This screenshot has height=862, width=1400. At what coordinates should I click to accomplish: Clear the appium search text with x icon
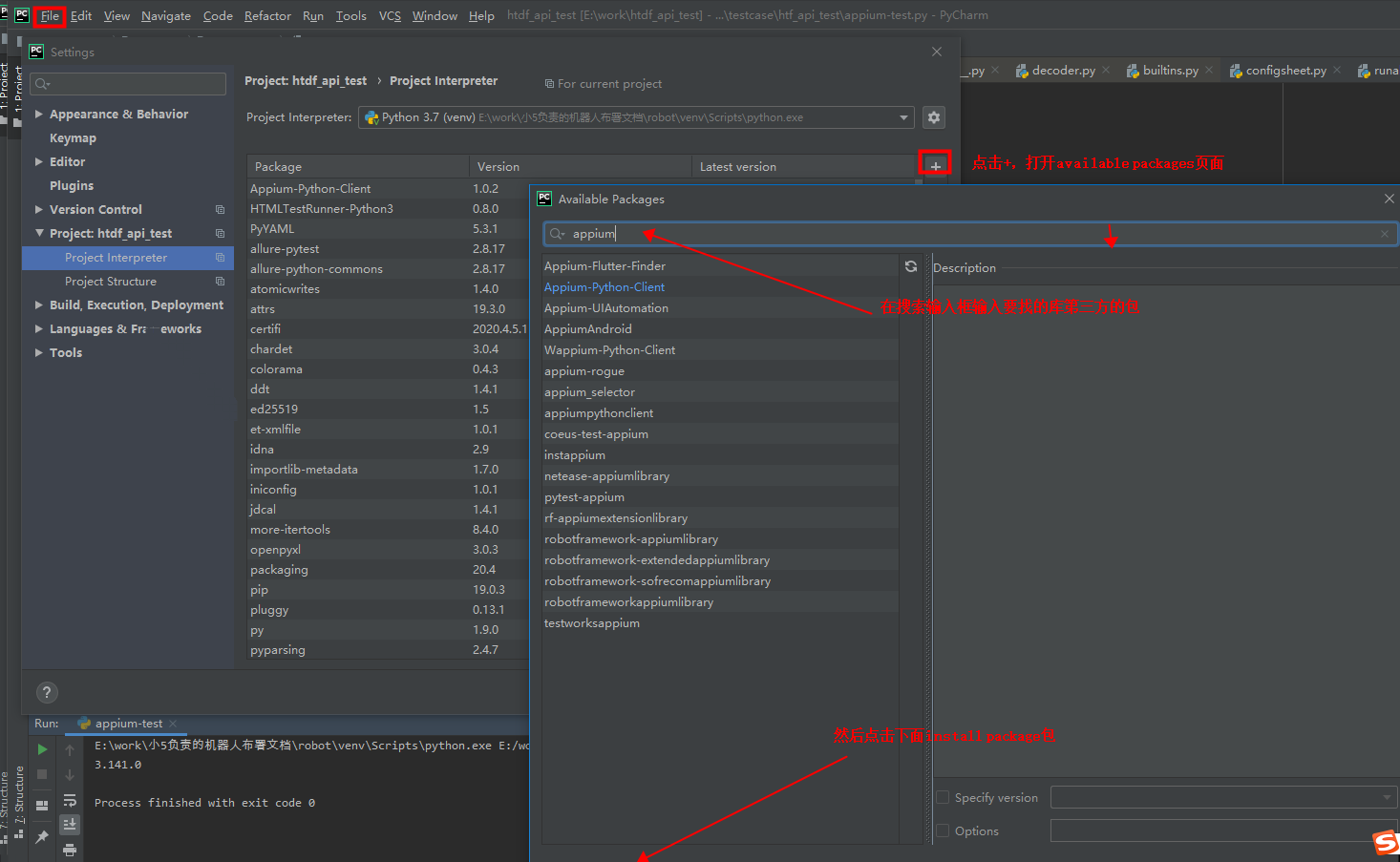1385,234
